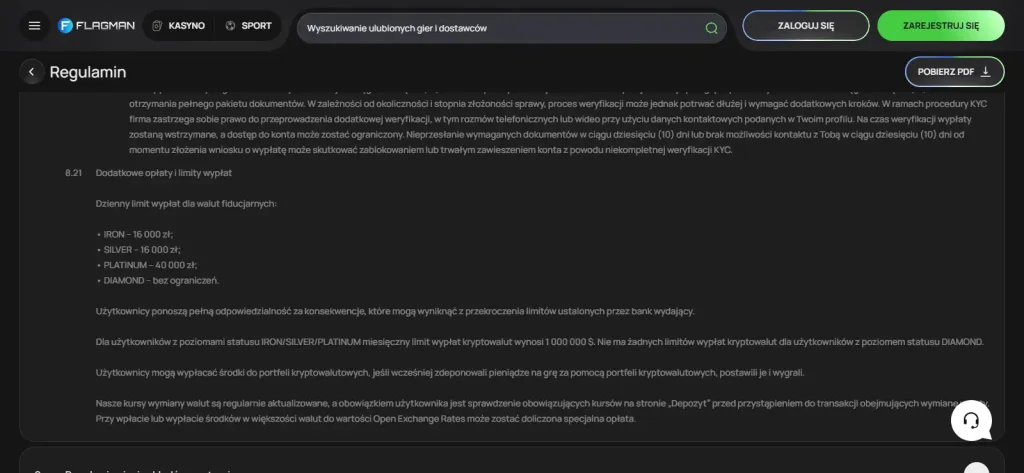Open the hamburger main menu
The image size is (1024, 473).
click(x=35, y=26)
